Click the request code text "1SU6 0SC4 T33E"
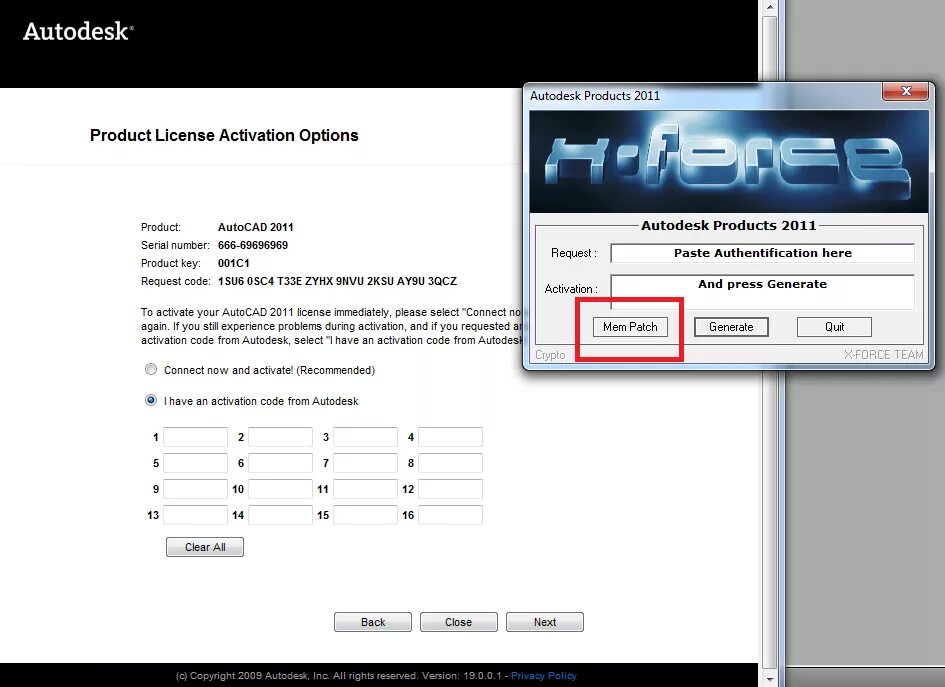Viewport: 945px width, 687px height. (260, 281)
